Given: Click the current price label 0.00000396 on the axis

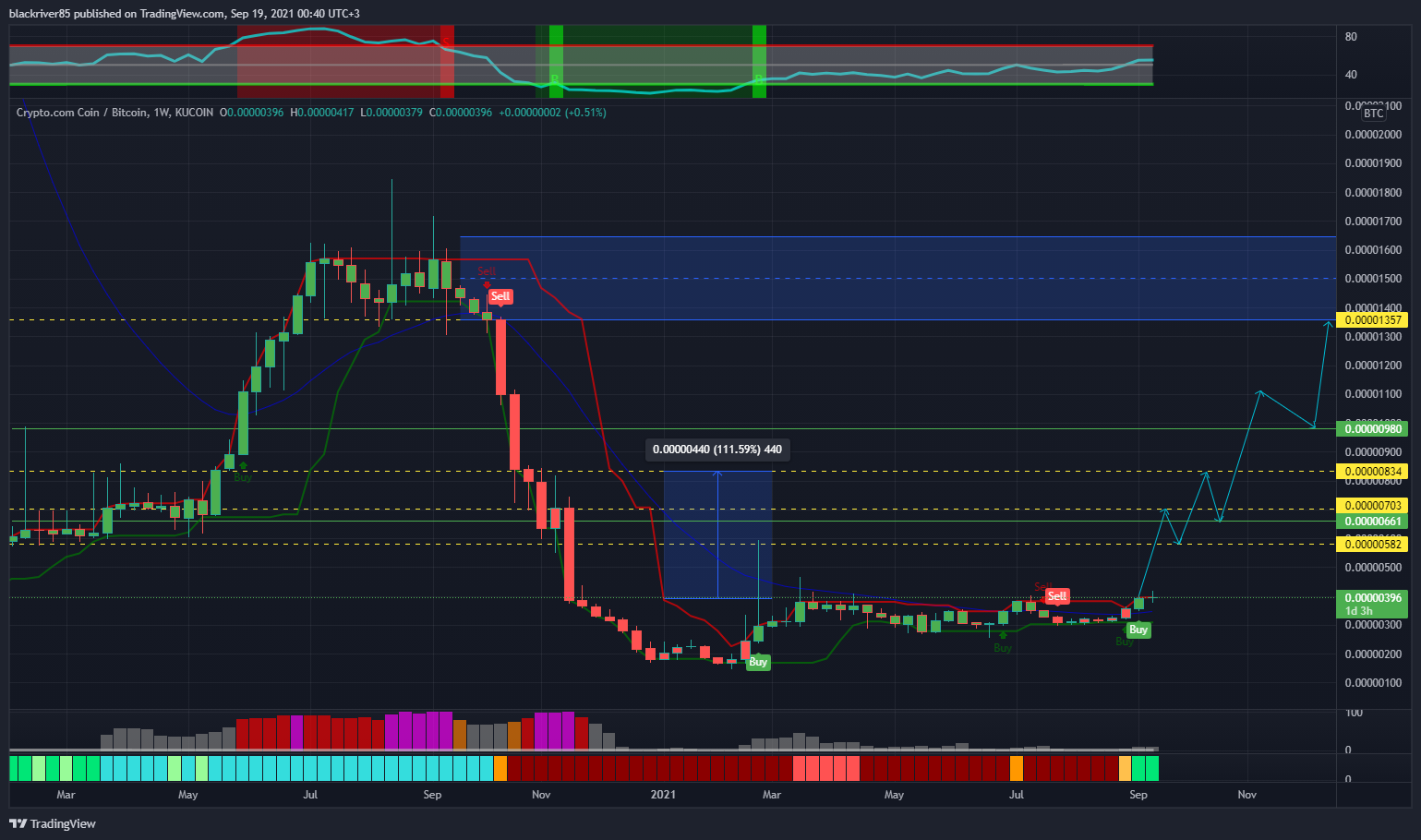Looking at the screenshot, I should [1373, 598].
